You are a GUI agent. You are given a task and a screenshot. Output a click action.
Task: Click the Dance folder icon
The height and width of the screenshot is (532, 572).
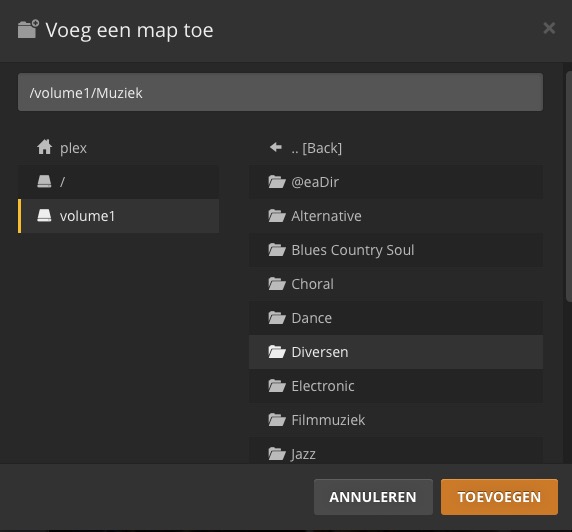pyautogui.click(x=277, y=317)
